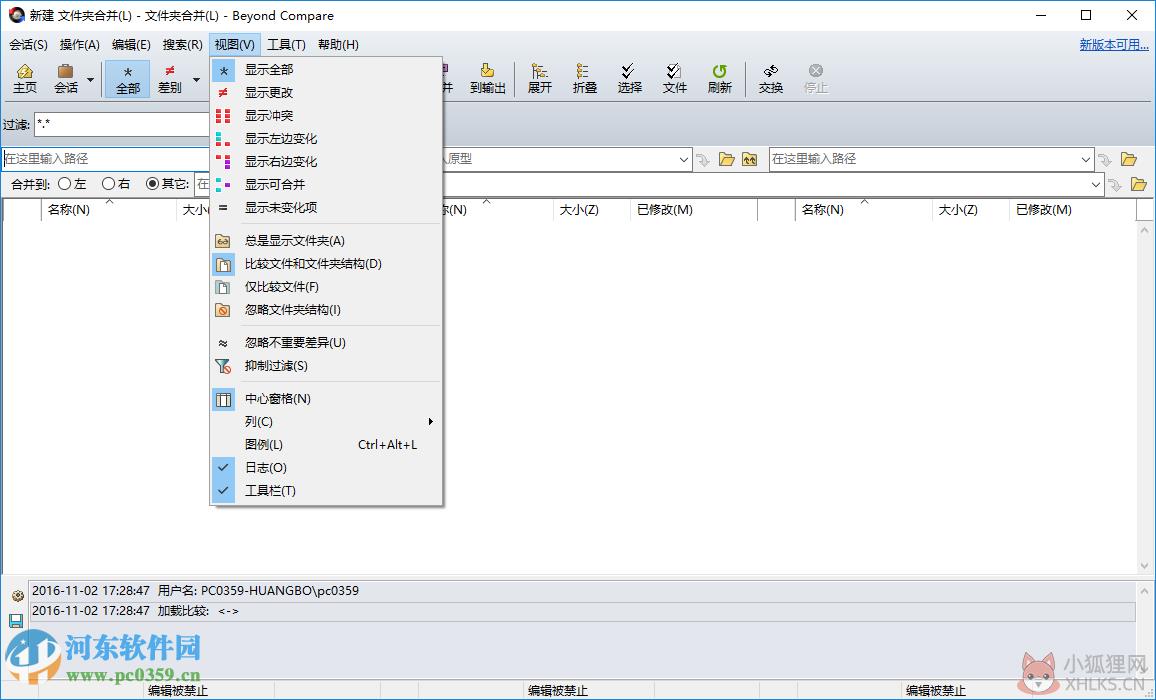1156x700 pixels.
Task: Open the 会话 toolbar button dropdown arrow
Action: click(x=91, y=80)
